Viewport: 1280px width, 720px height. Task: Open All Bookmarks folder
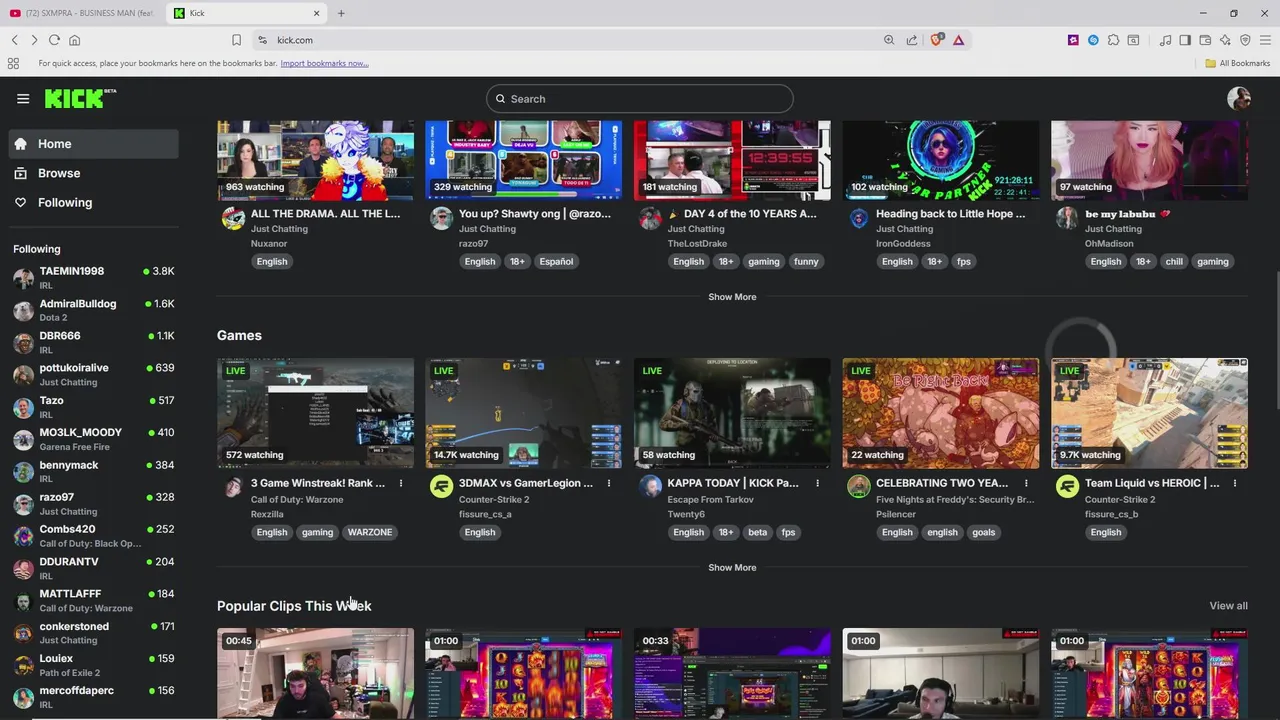(x=1237, y=63)
